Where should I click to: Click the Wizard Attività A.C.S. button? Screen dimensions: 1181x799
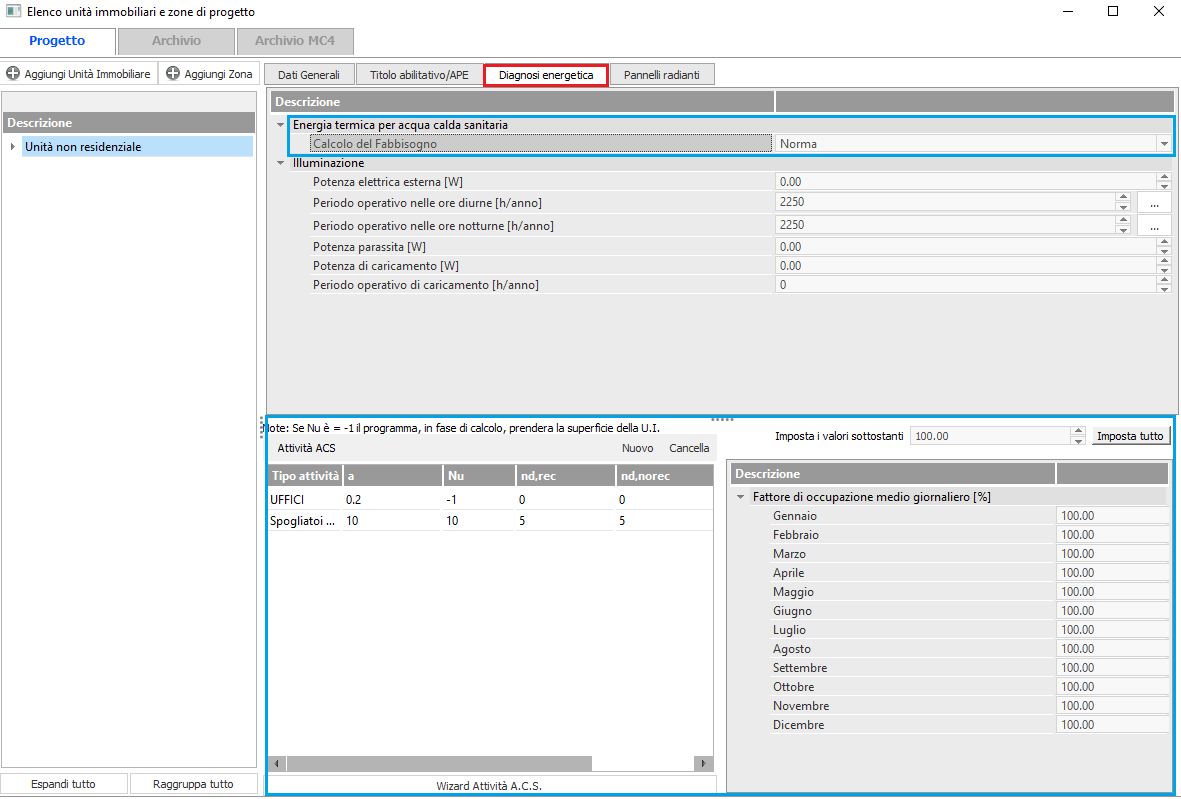click(490, 785)
